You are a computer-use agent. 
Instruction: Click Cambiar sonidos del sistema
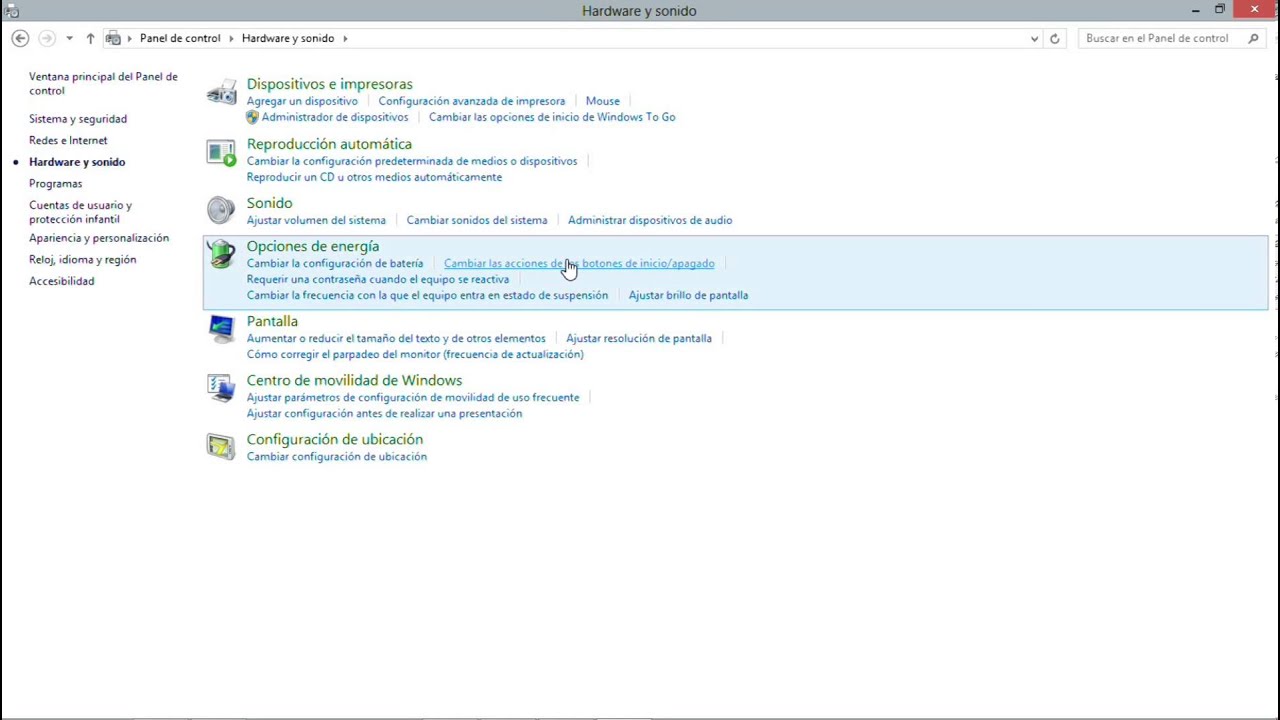pyautogui.click(x=477, y=220)
